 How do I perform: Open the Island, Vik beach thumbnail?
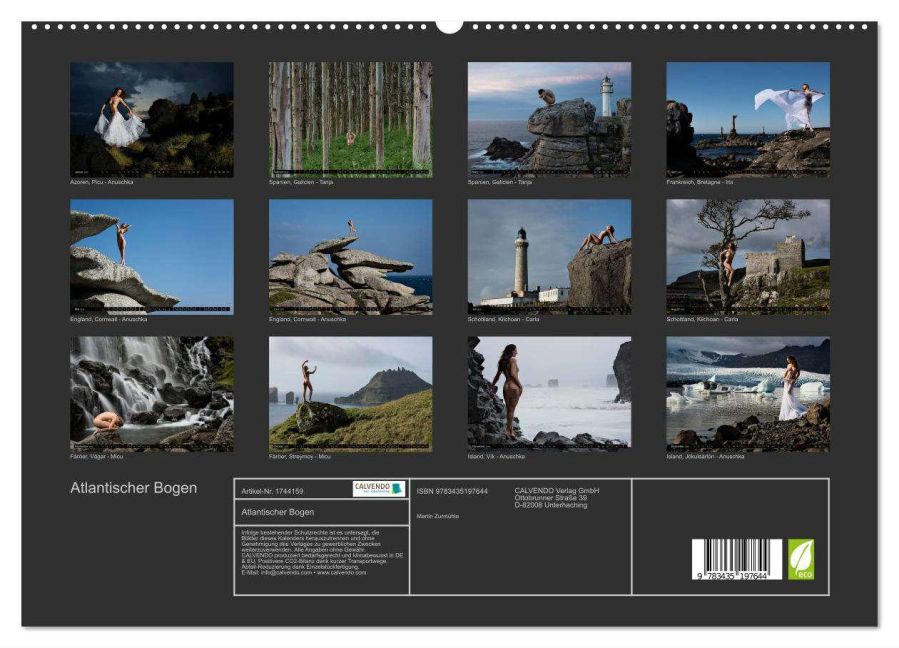pyautogui.click(x=549, y=393)
